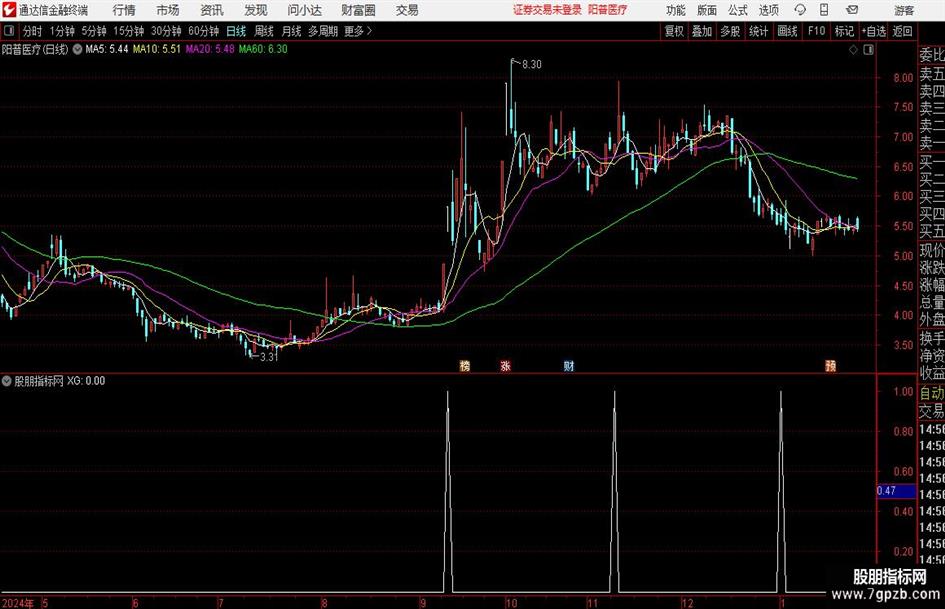
Task: Switch to 30分钟 chart period
Action: 166,31
